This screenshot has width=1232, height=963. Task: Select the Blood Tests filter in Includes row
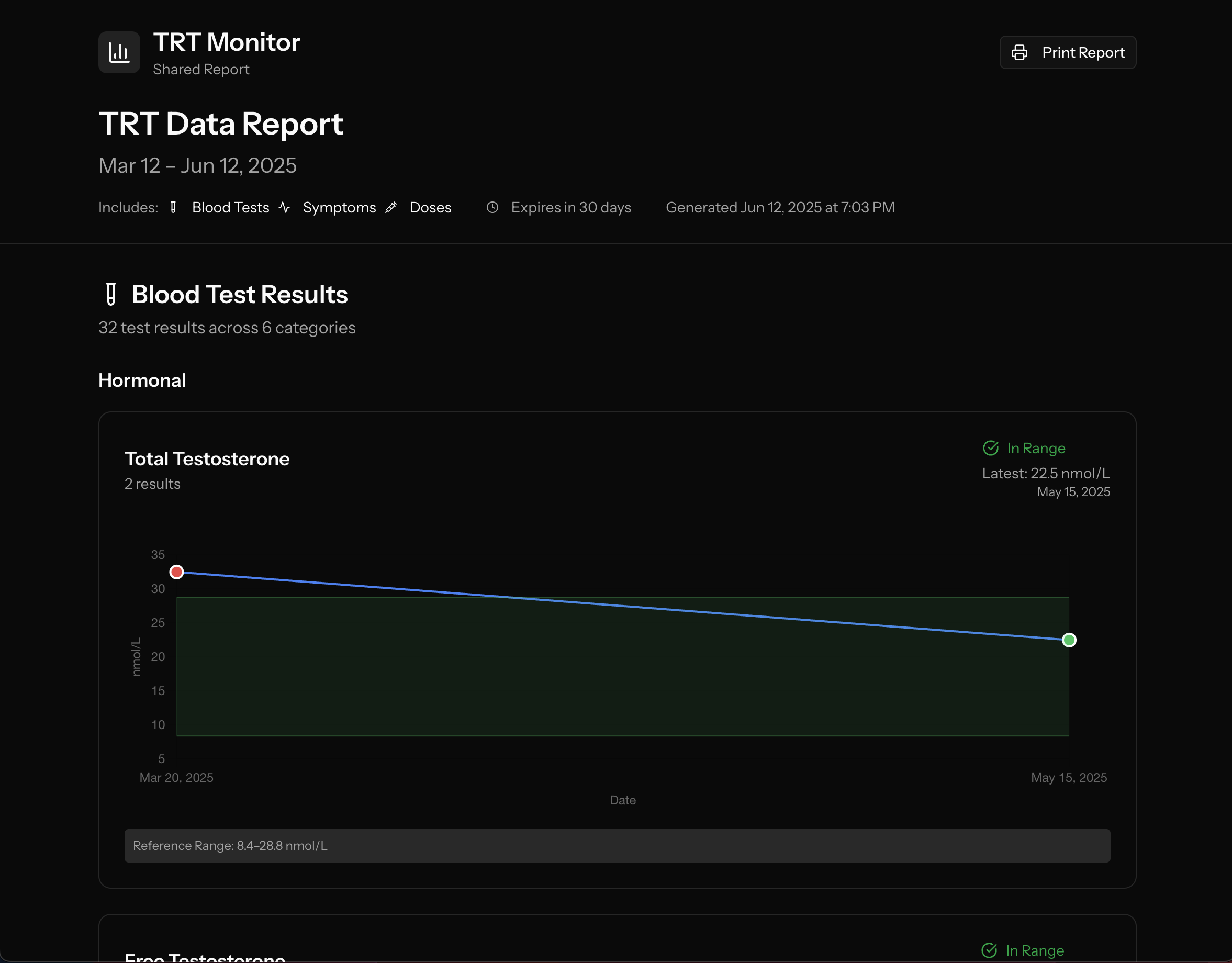click(230, 207)
